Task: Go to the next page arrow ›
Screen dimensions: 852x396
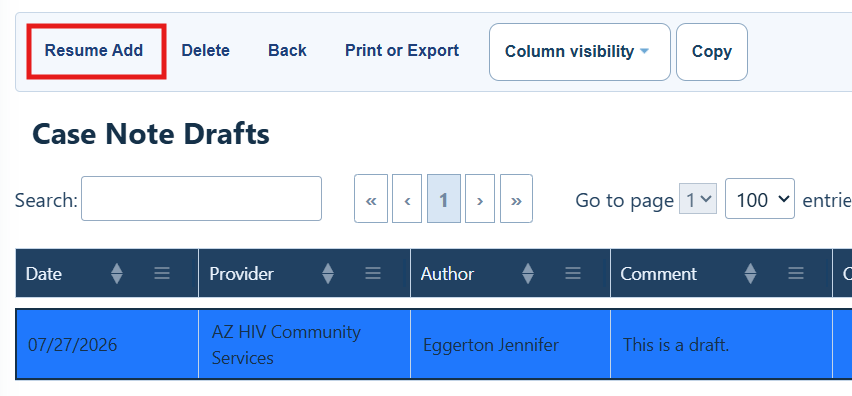Action: [480, 199]
